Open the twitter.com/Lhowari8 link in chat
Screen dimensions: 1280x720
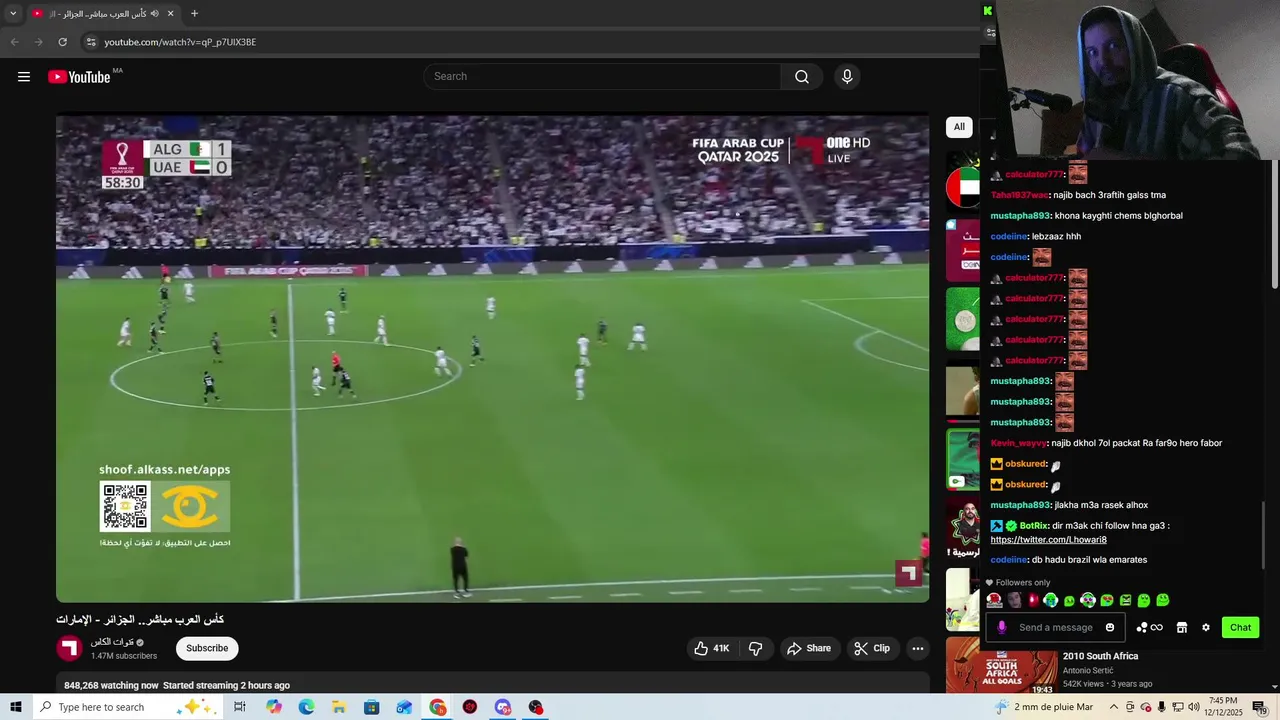click(x=1048, y=540)
